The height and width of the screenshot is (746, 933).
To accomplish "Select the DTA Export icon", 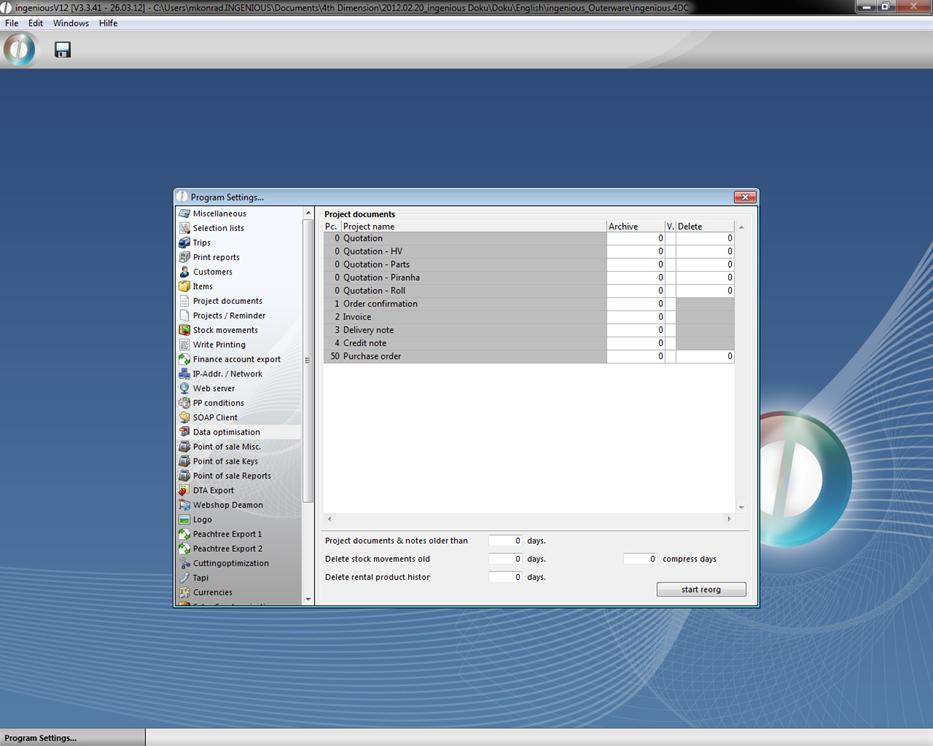I will (x=184, y=490).
